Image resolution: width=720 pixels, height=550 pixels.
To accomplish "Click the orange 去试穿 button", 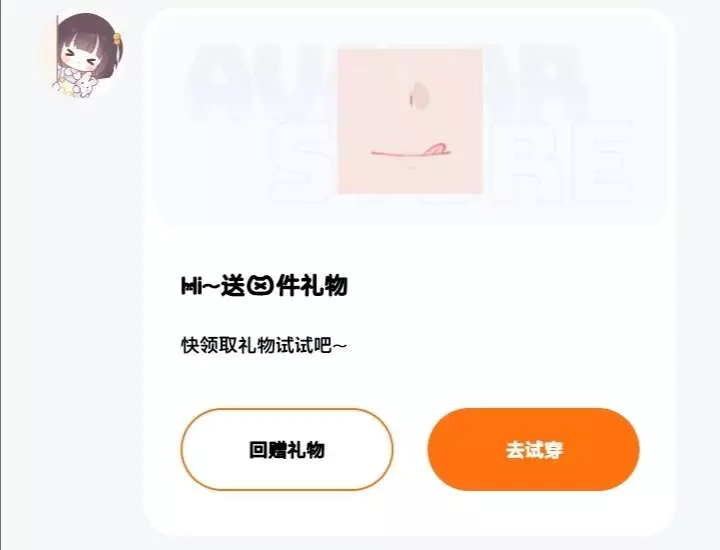I will click(x=534, y=450).
